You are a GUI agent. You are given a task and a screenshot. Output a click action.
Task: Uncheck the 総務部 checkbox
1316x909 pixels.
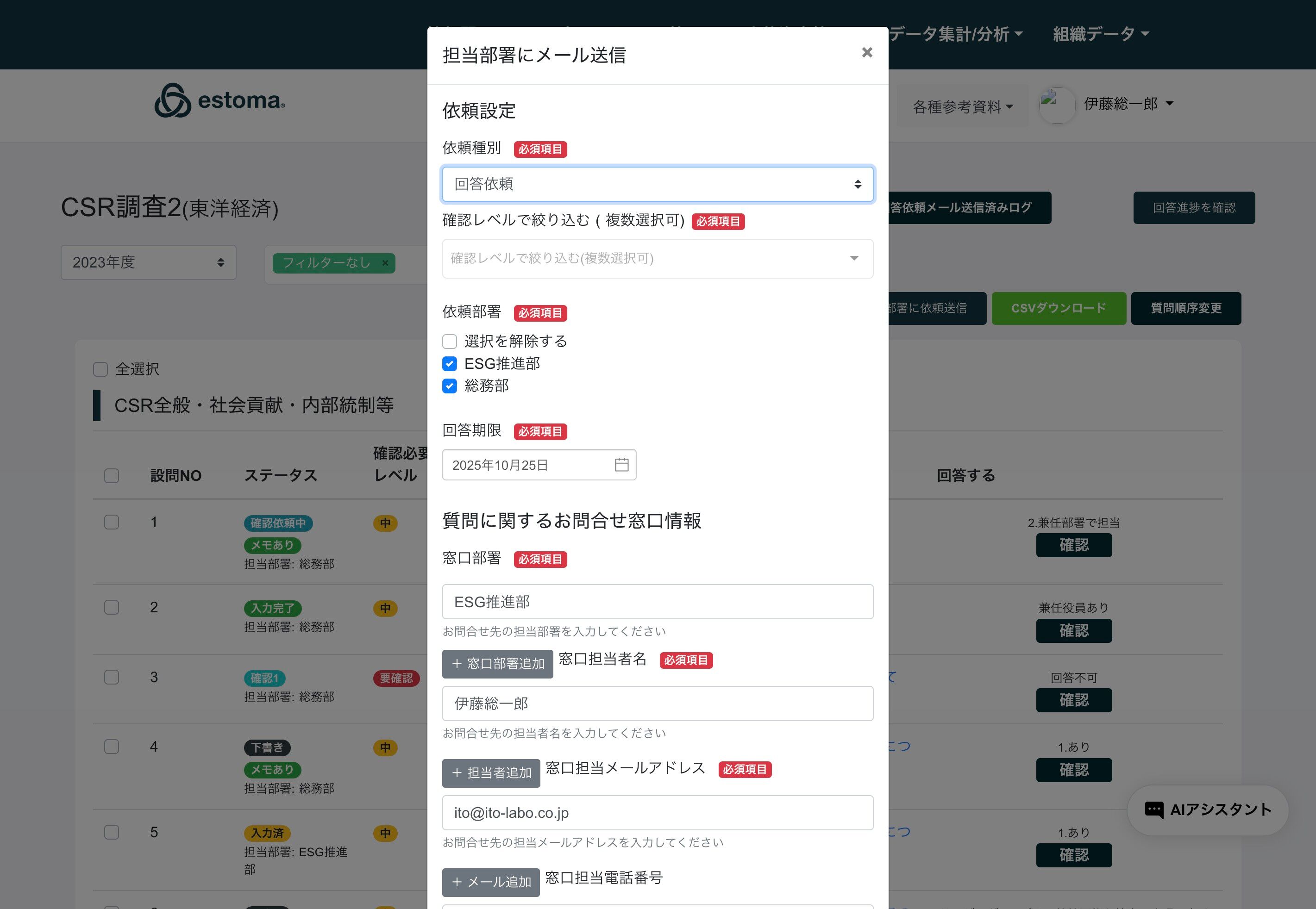click(450, 386)
